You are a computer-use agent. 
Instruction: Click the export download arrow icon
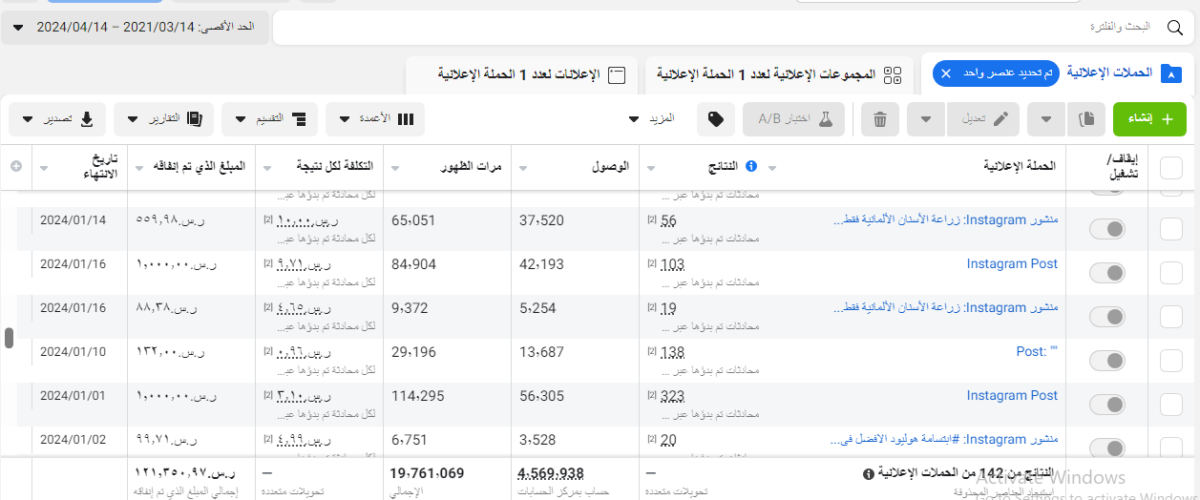click(x=87, y=119)
